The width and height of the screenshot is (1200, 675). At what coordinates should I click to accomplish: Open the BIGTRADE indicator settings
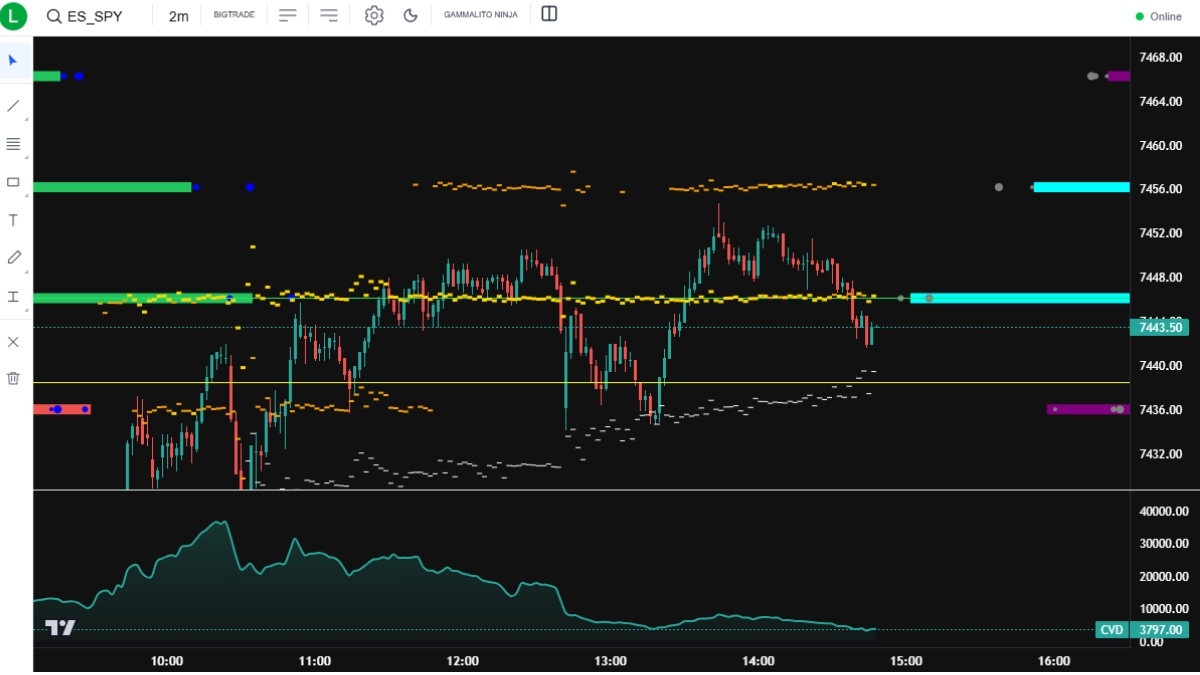[235, 16]
